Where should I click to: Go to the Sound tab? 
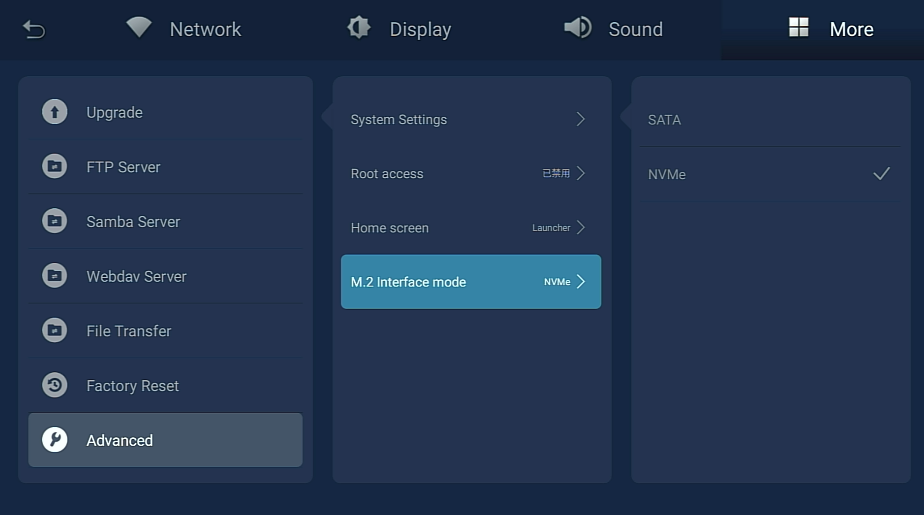(613, 29)
